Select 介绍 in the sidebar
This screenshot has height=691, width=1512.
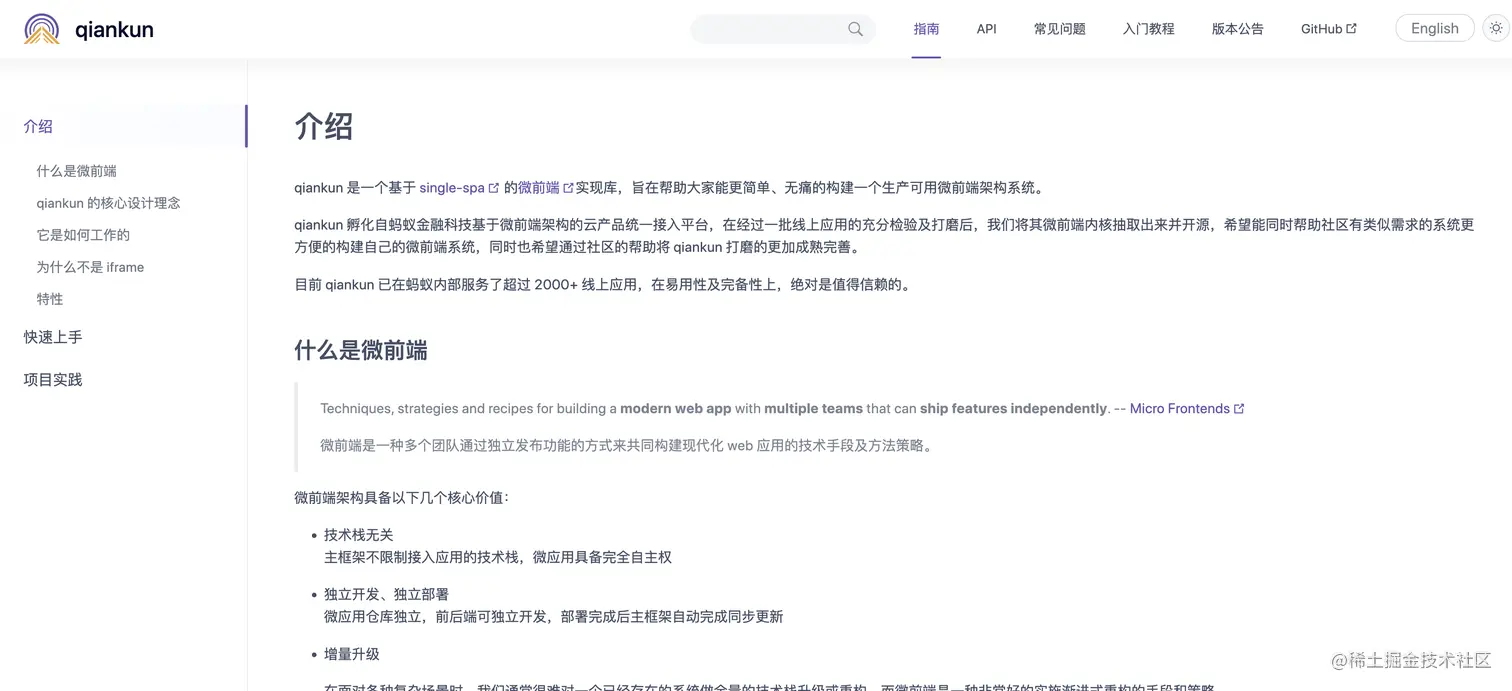[x=38, y=126]
